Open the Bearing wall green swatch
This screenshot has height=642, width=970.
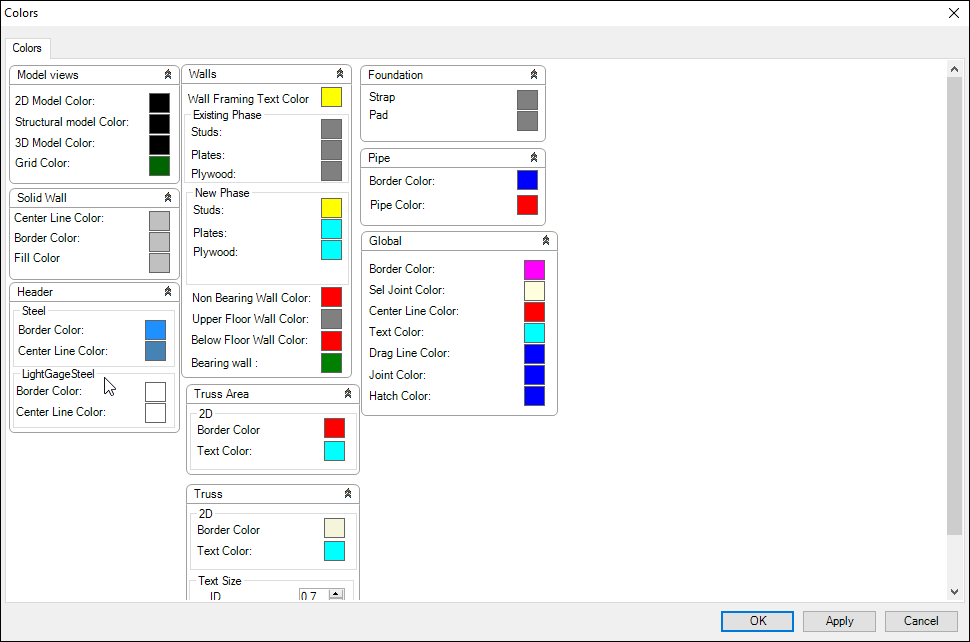(x=331, y=362)
